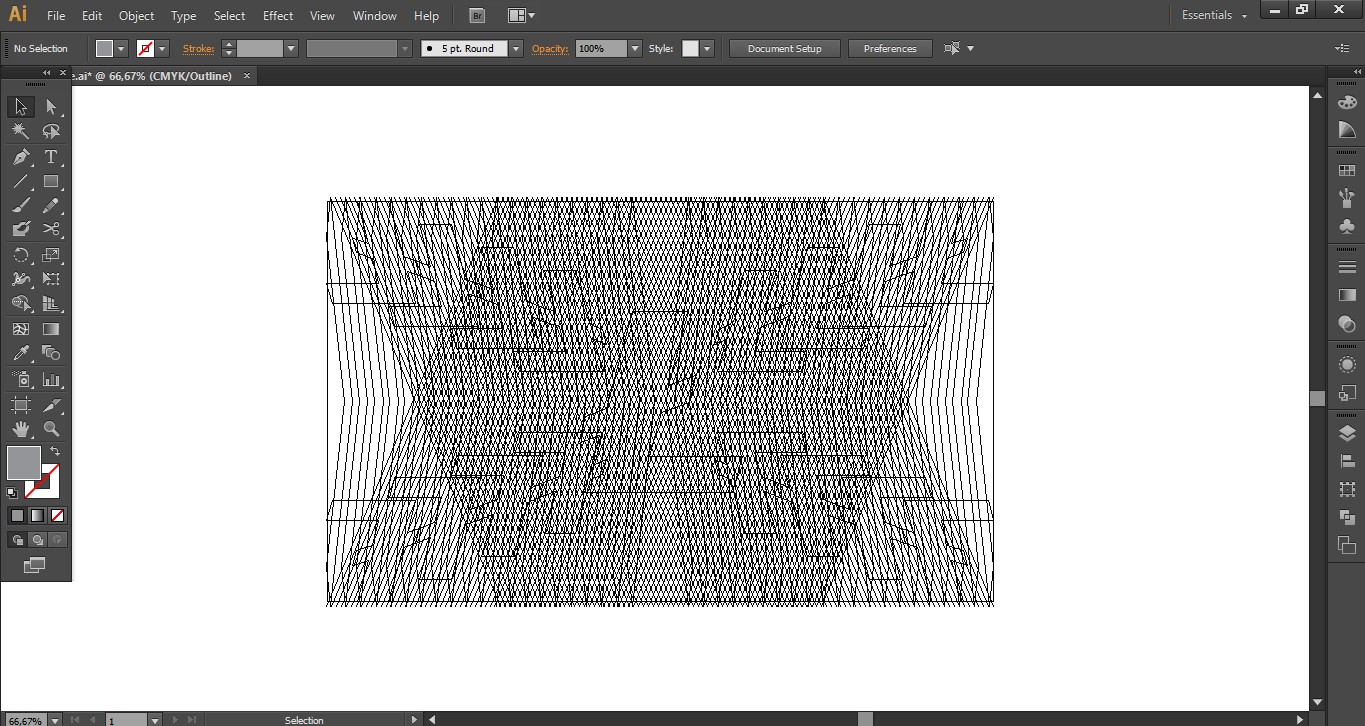Screen dimensions: 1365x726
Task: Select the Zoom tool
Action: tap(51, 430)
